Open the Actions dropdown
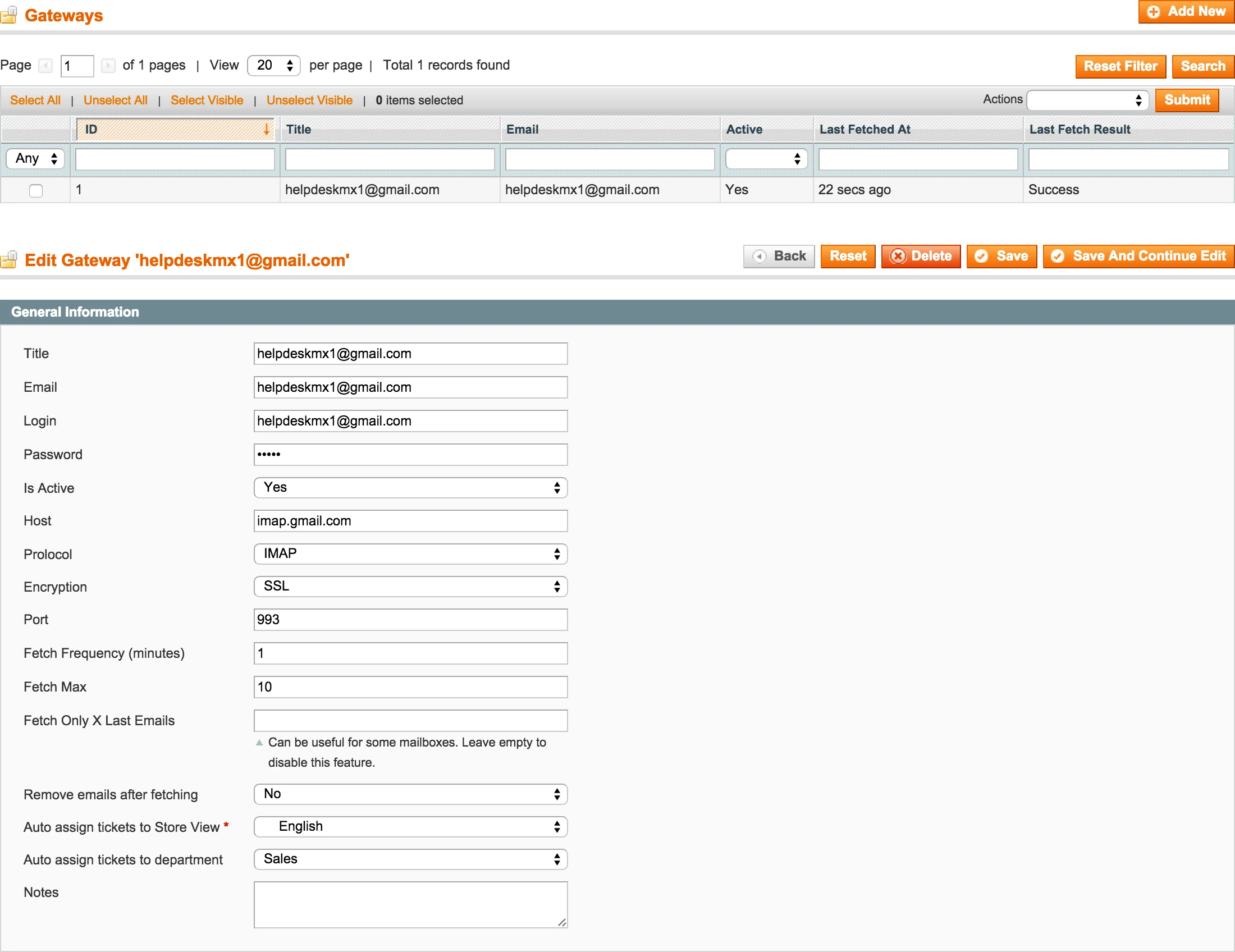Image resolution: width=1235 pixels, height=952 pixels. 1087,100
